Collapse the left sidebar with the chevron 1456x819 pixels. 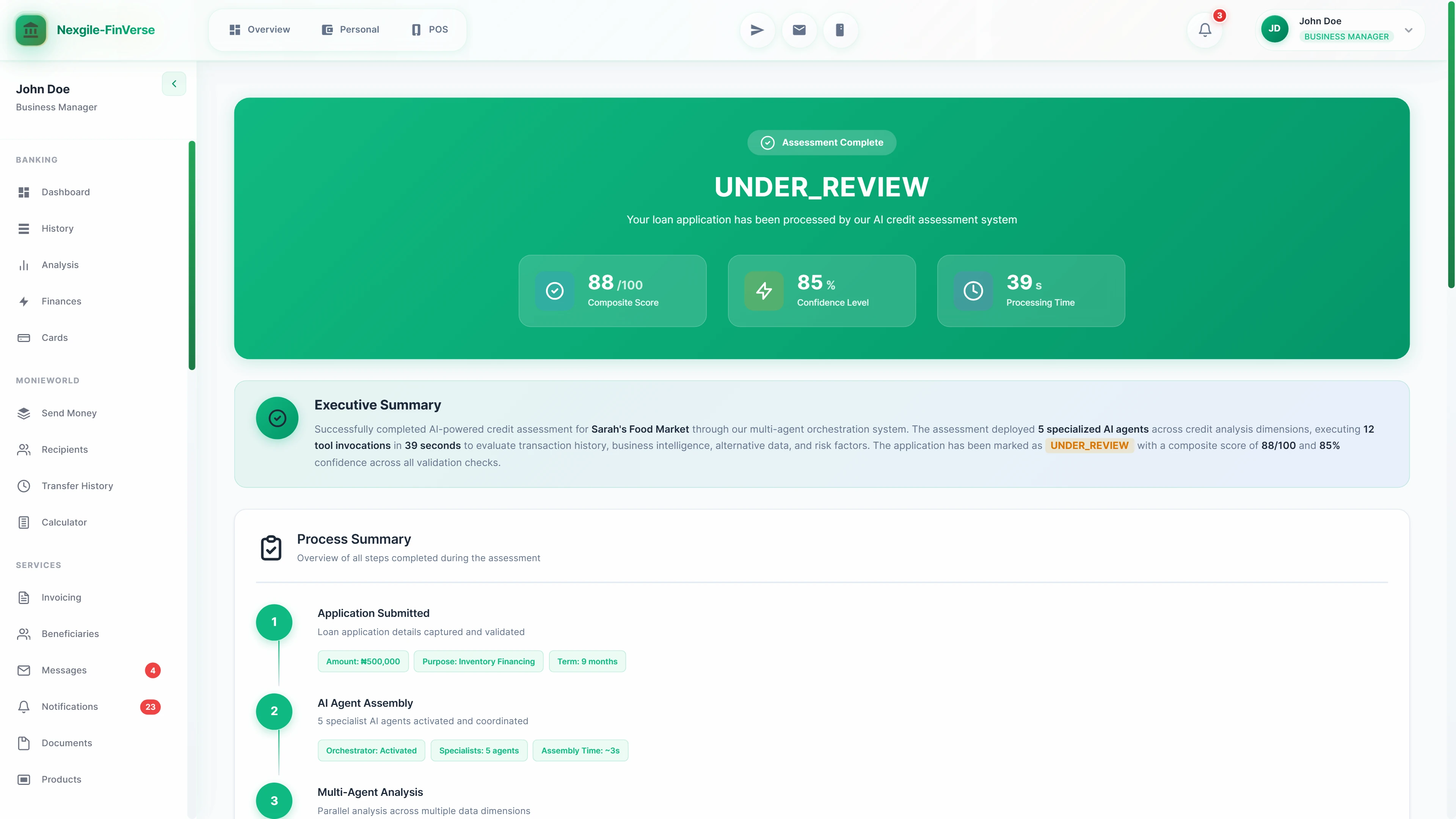point(174,84)
